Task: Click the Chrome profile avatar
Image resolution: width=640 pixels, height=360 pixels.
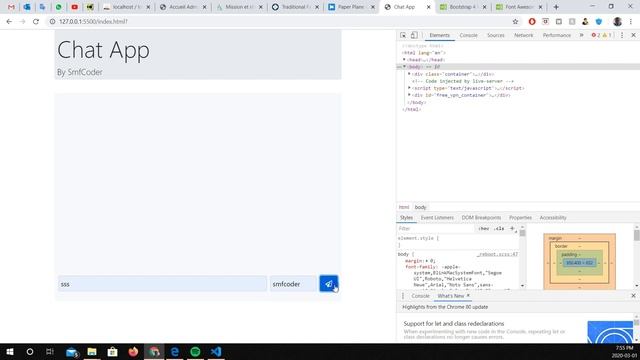Action: [x=618, y=22]
